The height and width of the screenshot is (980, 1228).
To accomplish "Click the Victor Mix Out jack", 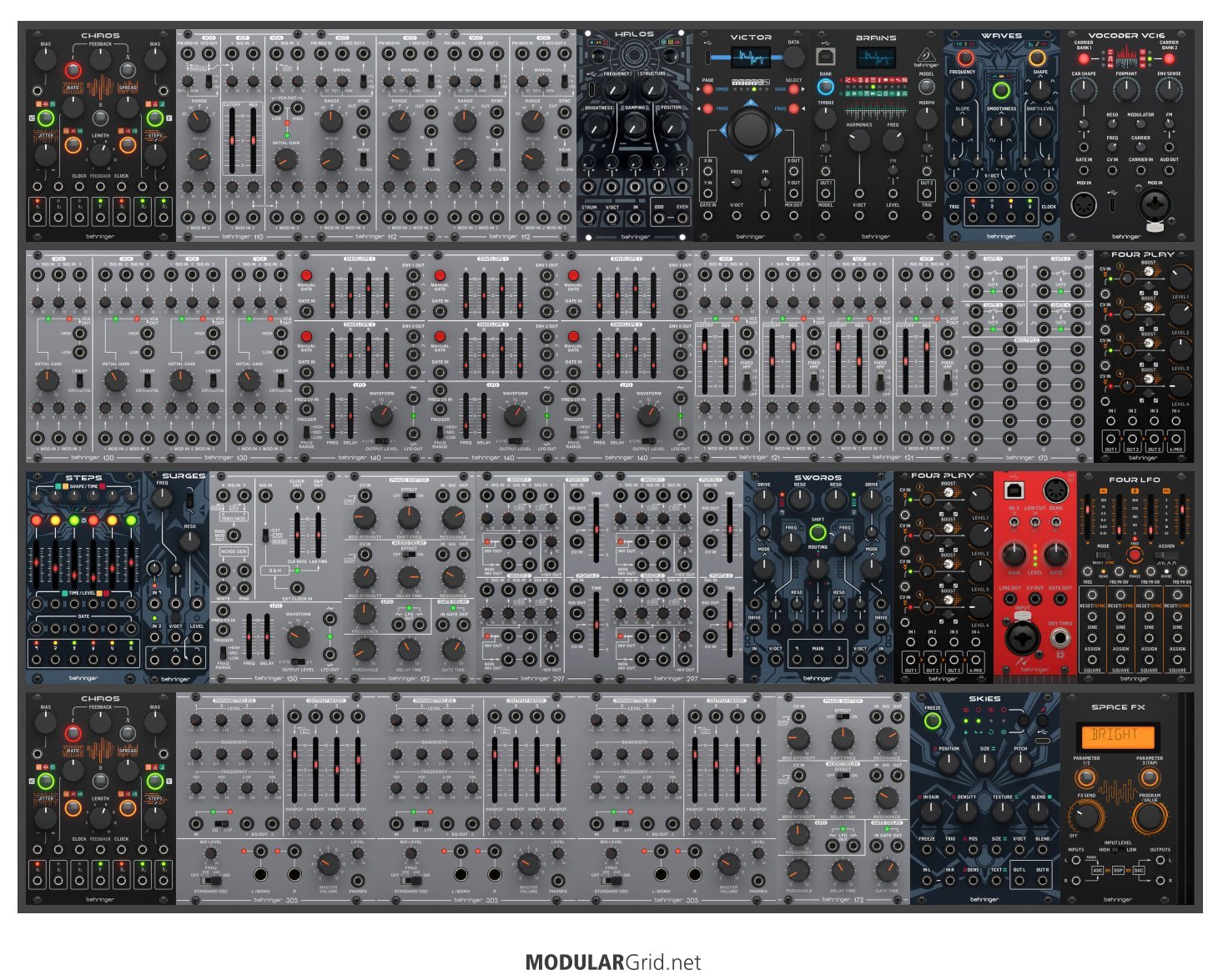I will pyautogui.click(x=793, y=215).
